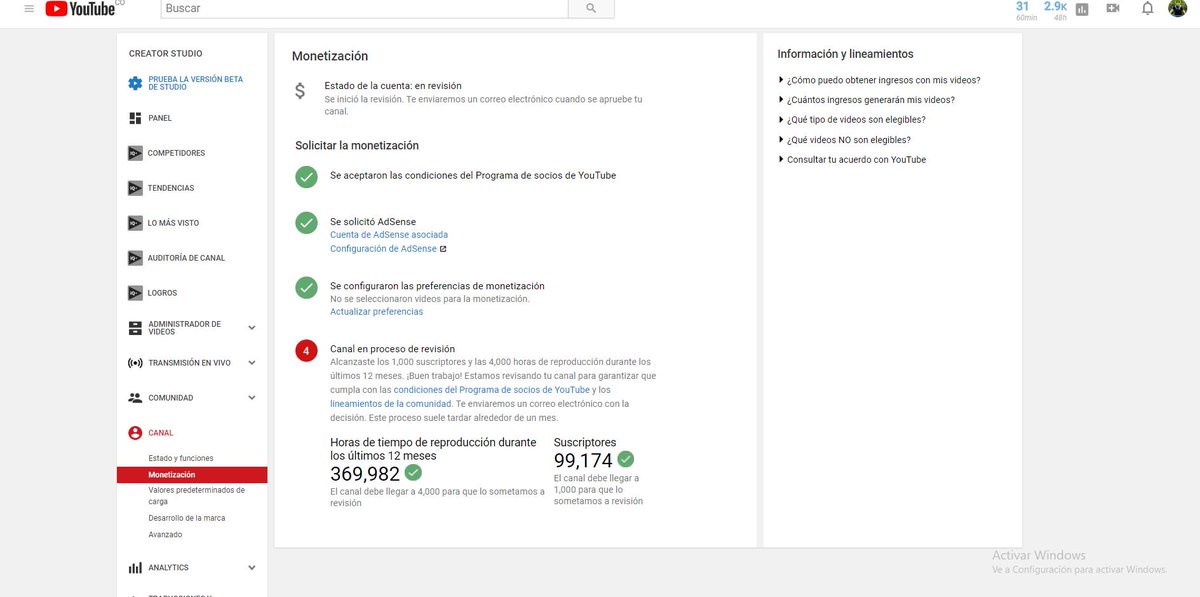Screen dimensions: 1200x597
Task: Click the Transmisión en vivo broadcast icon
Action: tap(135, 363)
